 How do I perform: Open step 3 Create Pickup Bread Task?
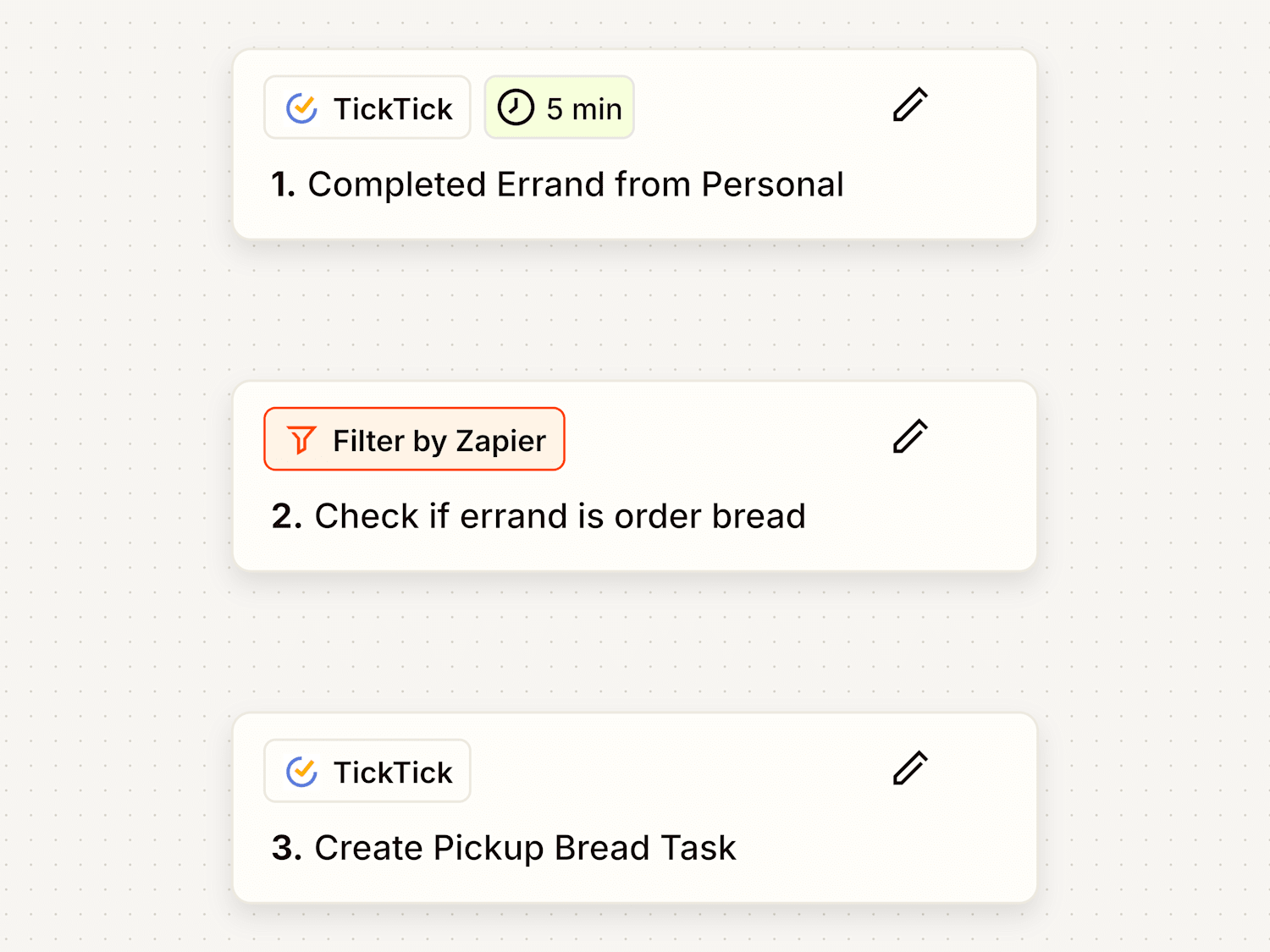pyautogui.click(x=635, y=808)
